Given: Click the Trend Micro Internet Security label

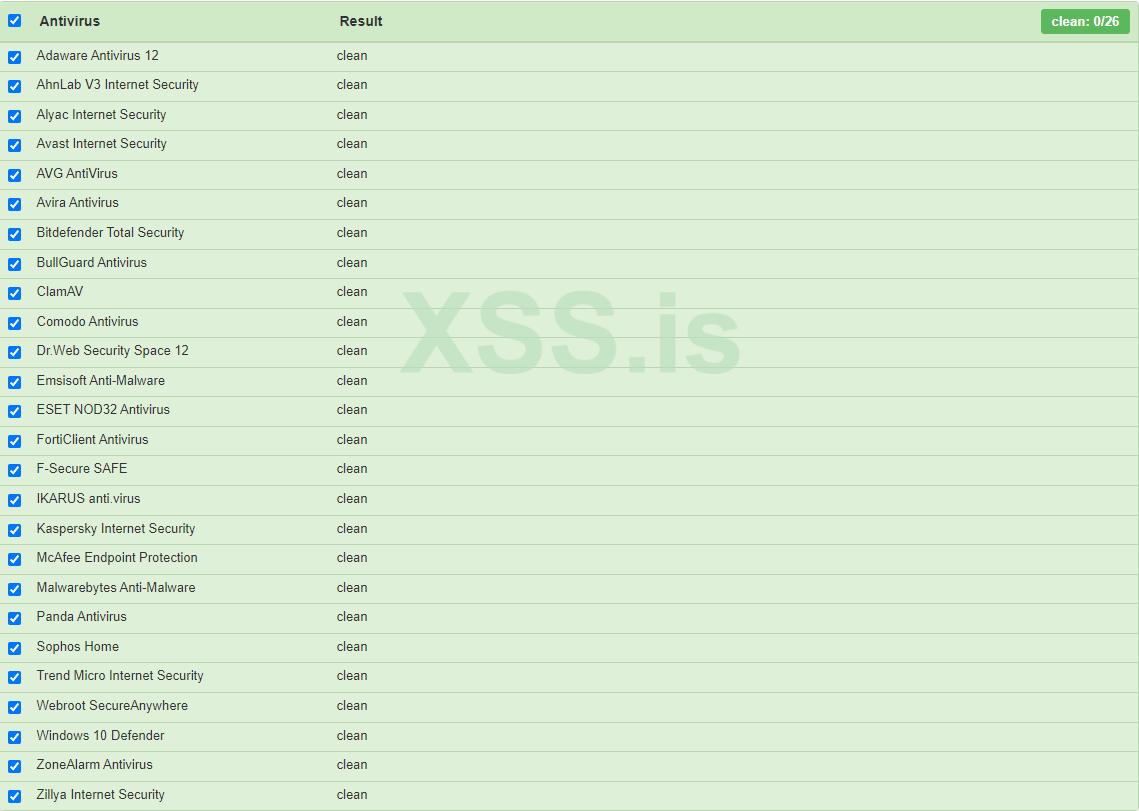Looking at the screenshot, I should 120,675.
